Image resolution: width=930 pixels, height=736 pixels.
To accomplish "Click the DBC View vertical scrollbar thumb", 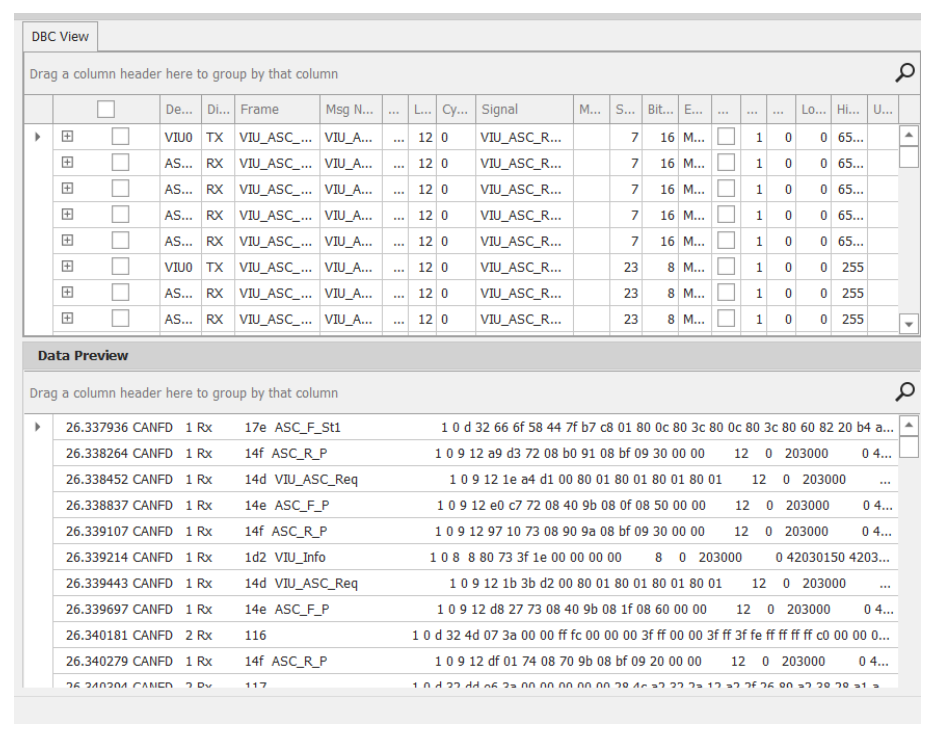I will click(909, 157).
